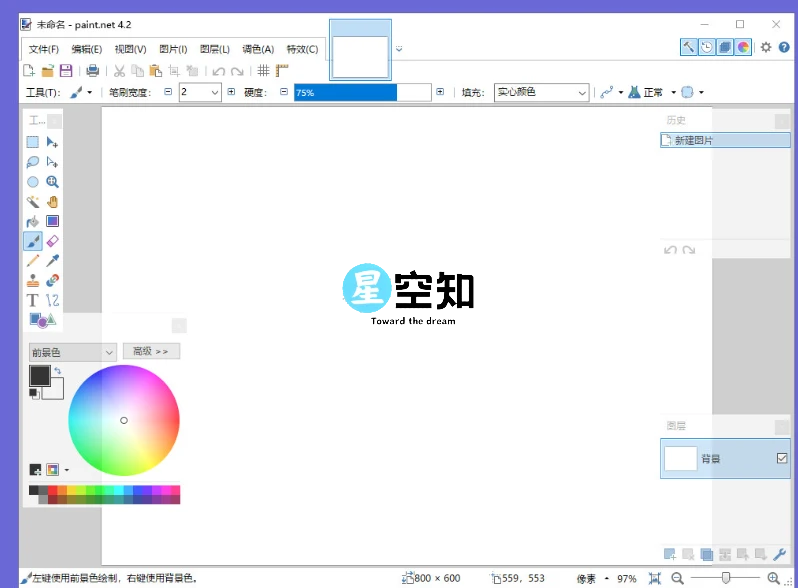Viewport: 798px width, 588px height.
Task: Click the Open file folder icon
Action: 47,70
